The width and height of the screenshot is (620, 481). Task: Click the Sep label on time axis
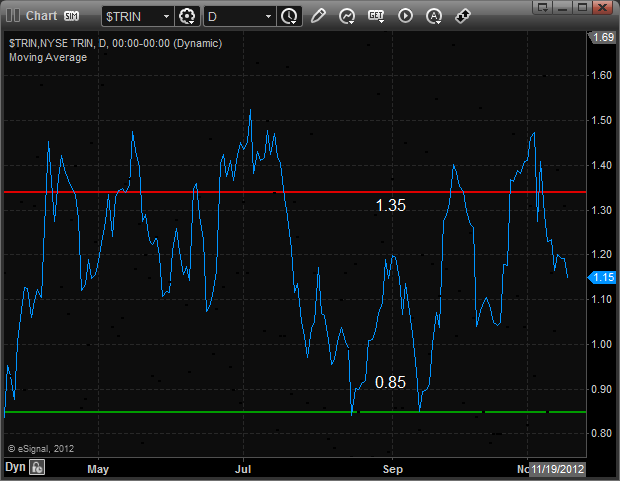[393, 469]
